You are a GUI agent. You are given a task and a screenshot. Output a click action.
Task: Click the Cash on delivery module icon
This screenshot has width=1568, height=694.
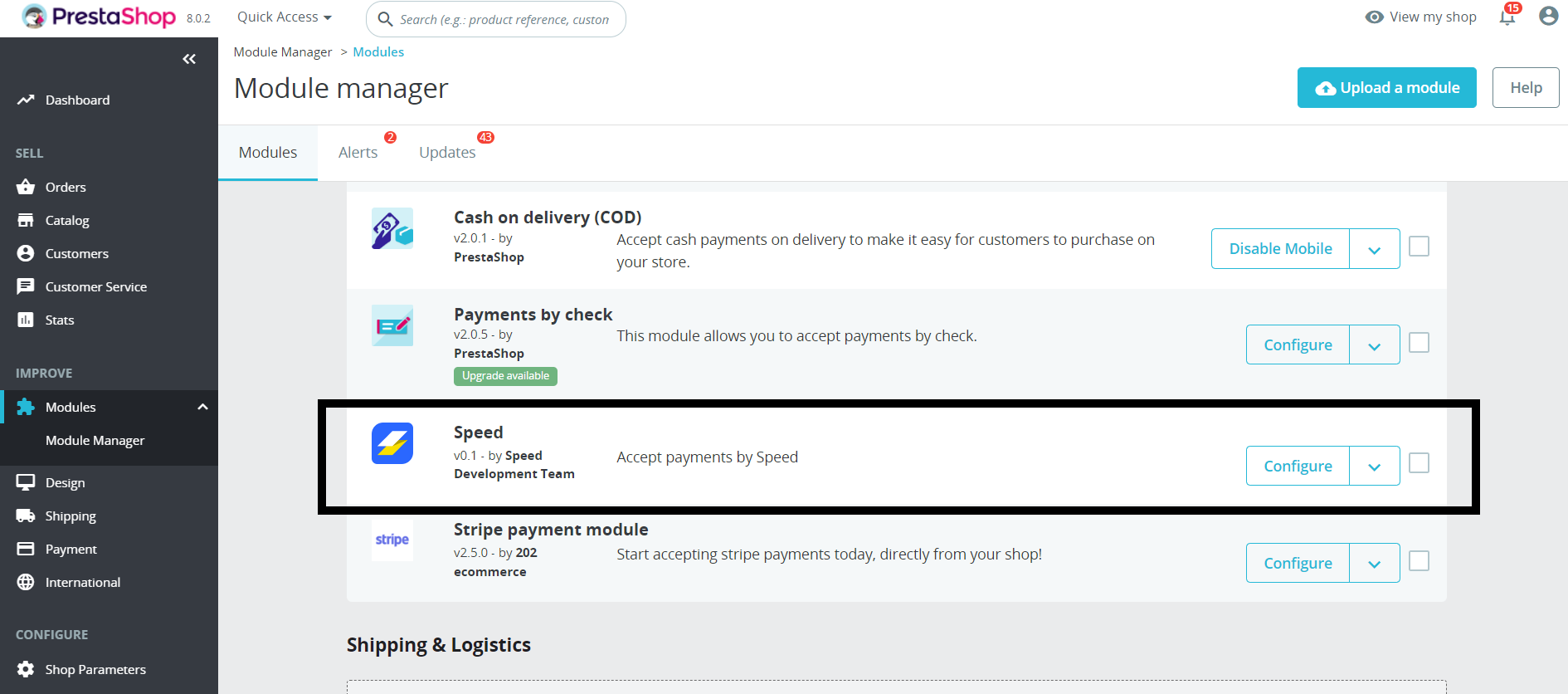point(392,228)
